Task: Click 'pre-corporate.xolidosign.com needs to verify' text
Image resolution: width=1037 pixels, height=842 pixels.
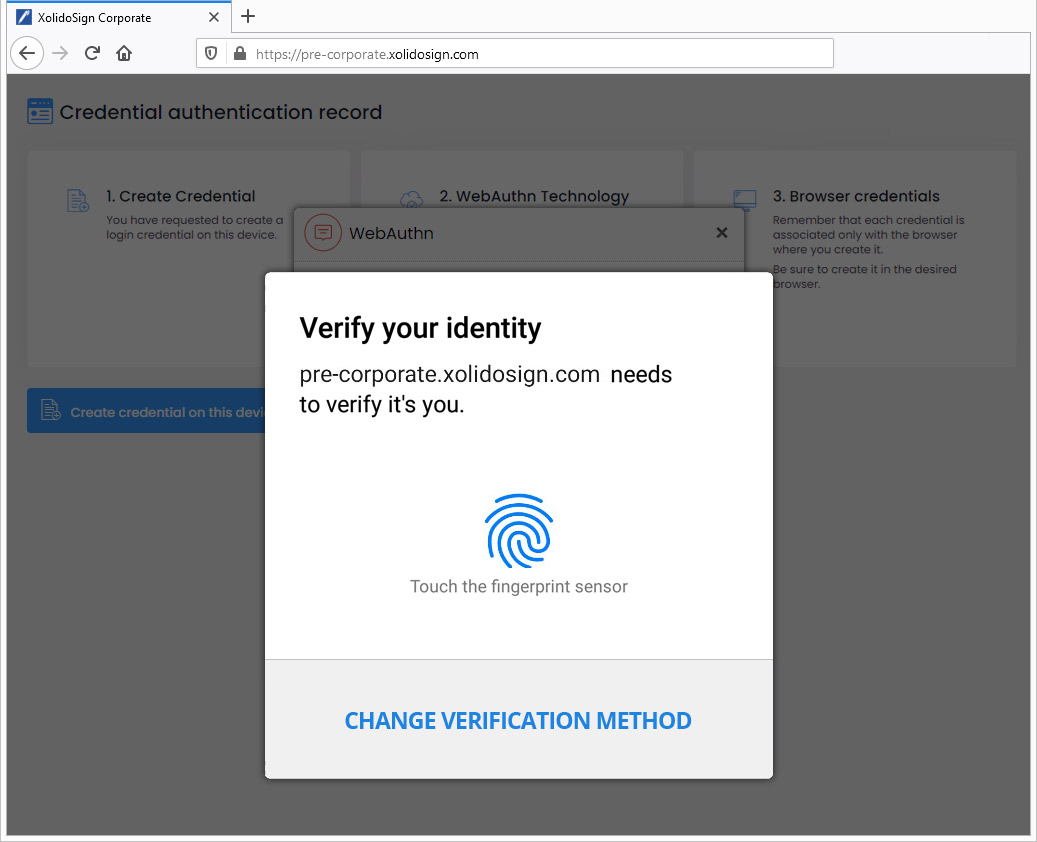Action: tap(485, 390)
